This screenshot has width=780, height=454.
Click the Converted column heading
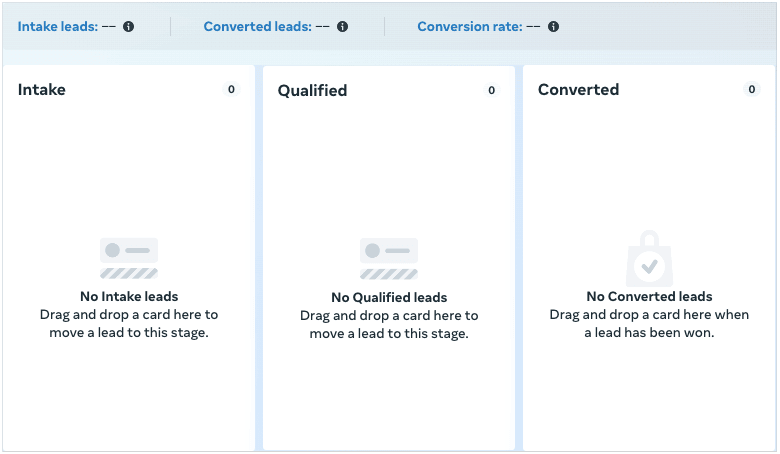[578, 90]
